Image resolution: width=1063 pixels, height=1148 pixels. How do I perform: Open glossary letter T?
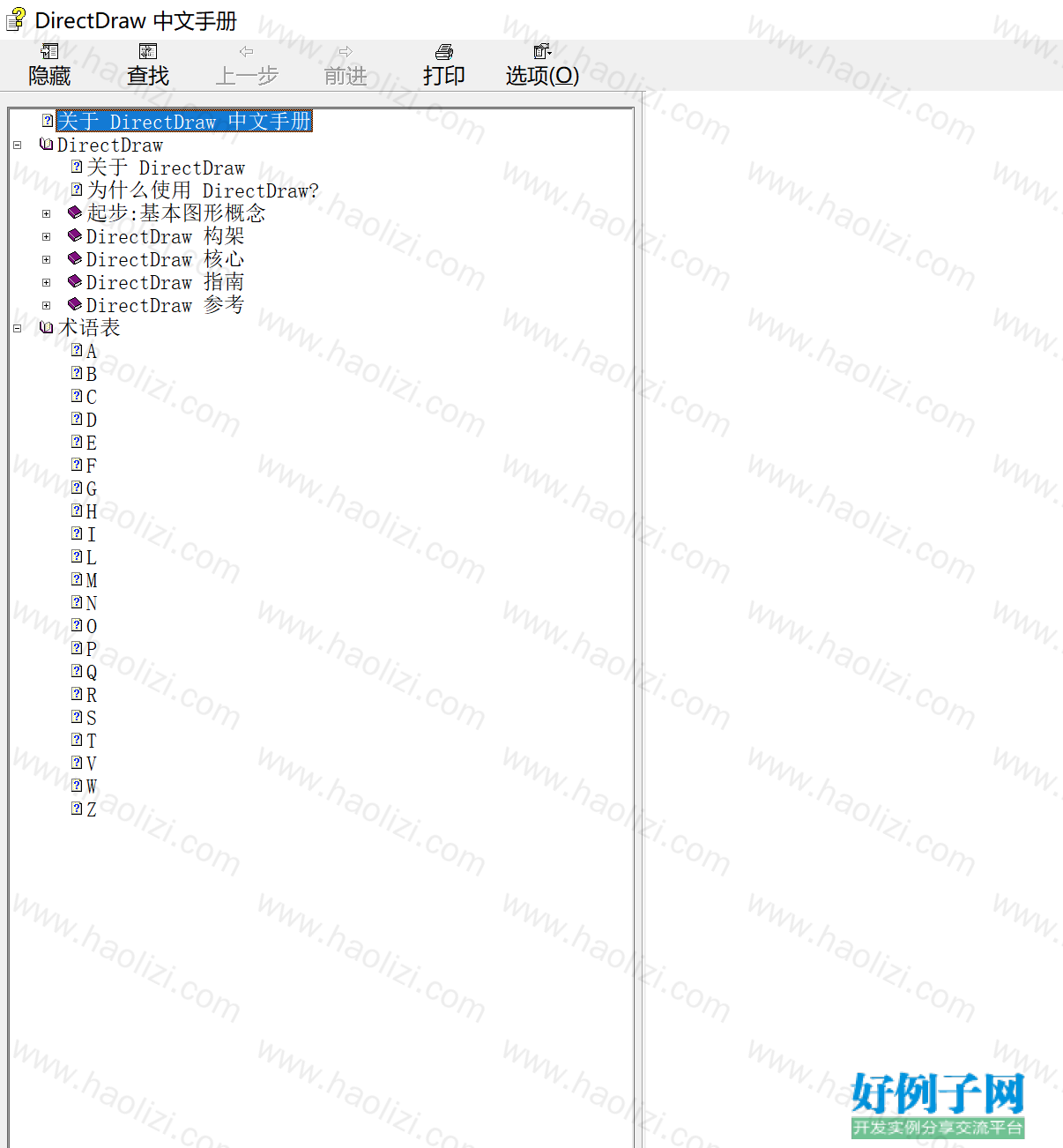[92, 741]
